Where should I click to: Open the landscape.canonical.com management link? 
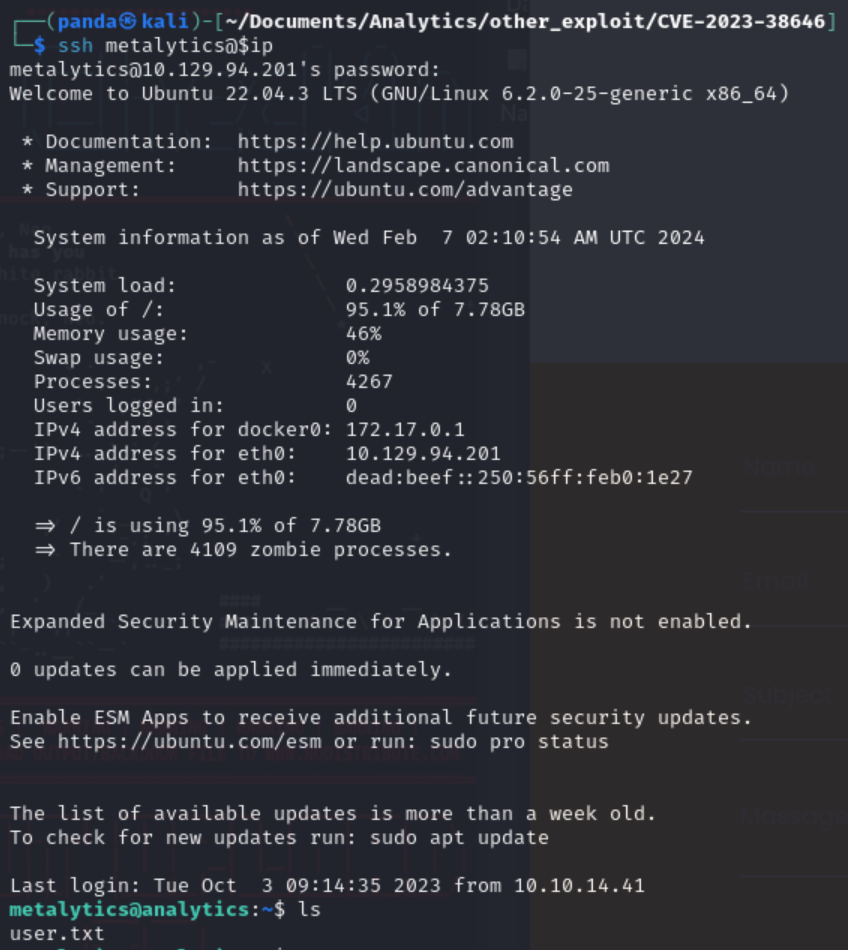coord(423,166)
